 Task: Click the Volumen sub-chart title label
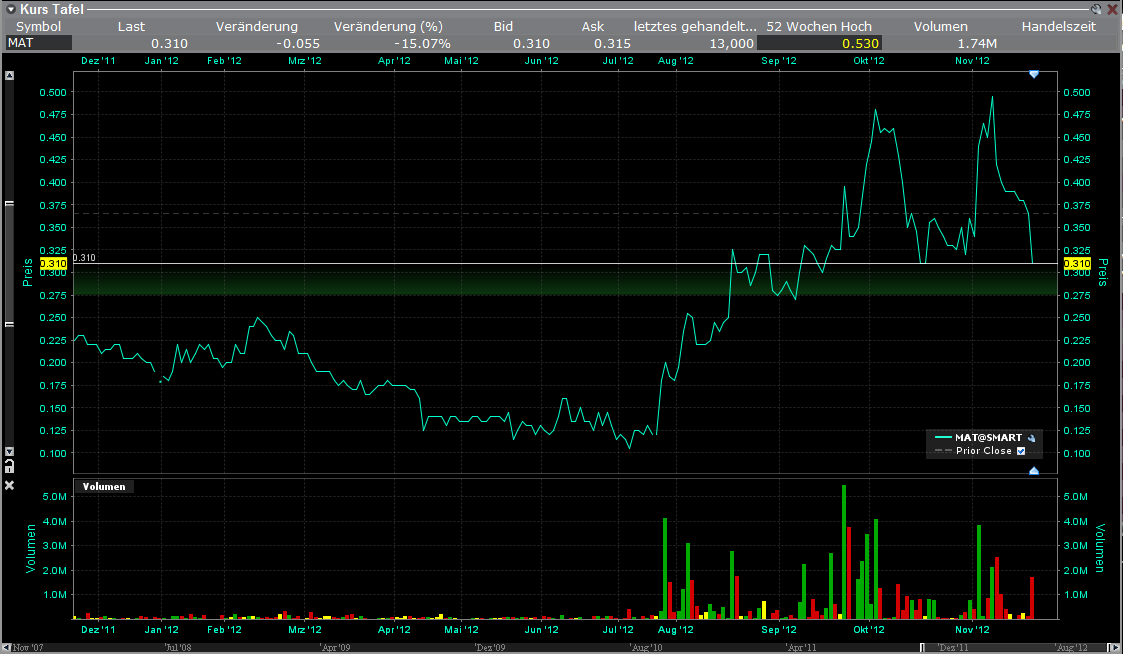click(104, 486)
